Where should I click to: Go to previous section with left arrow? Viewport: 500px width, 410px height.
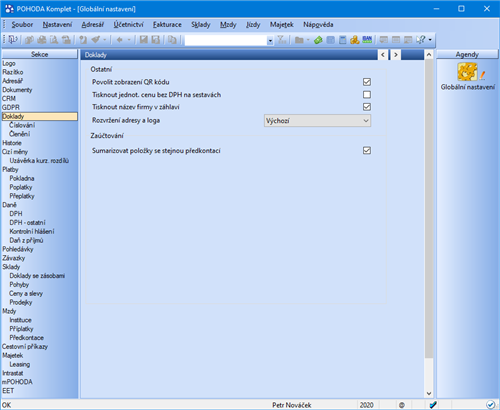[383, 55]
